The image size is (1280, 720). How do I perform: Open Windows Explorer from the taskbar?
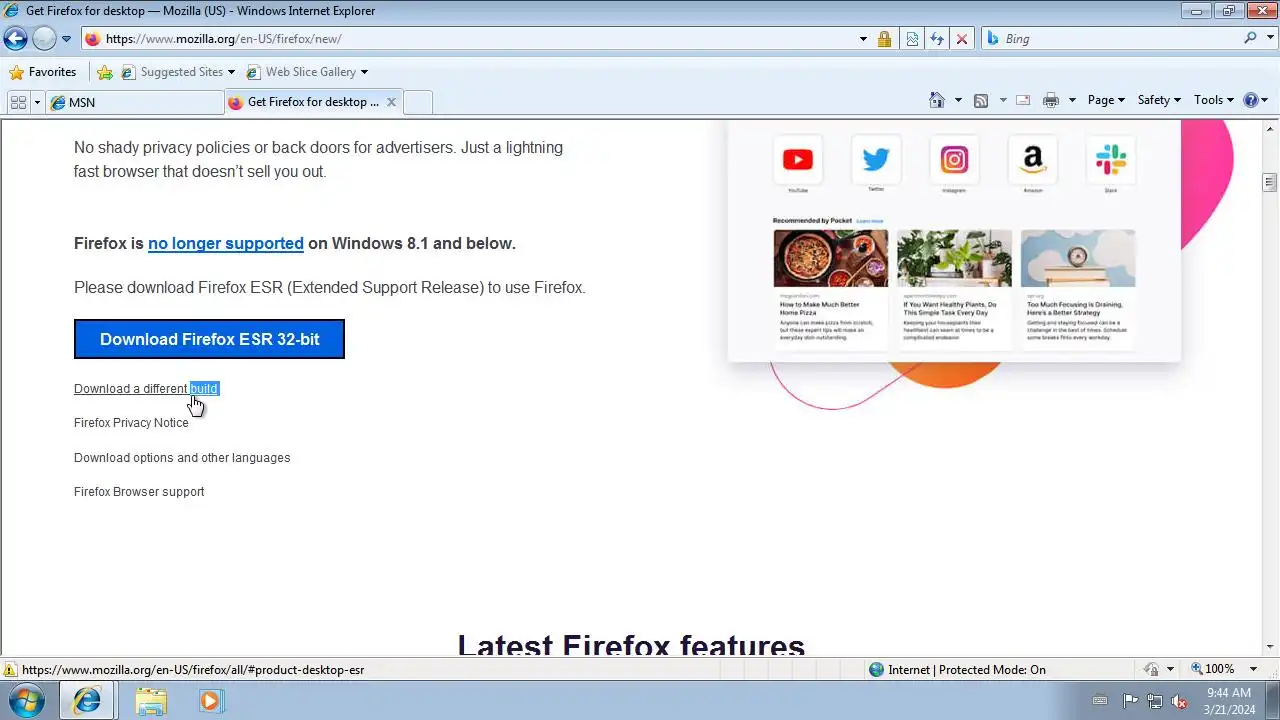pyautogui.click(x=151, y=701)
